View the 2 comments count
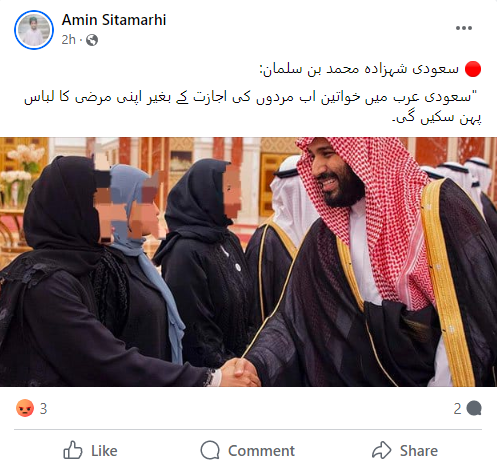This screenshot has width=497, height=463. click(x=457, y=409)
